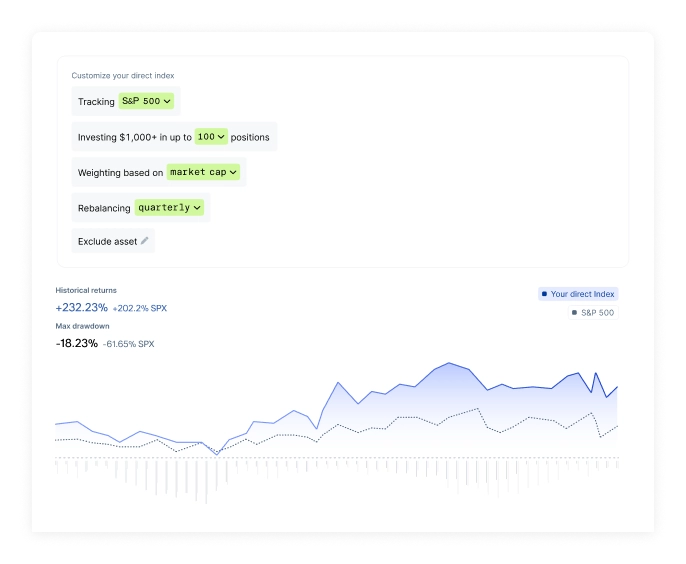Click the Tracking label text

pos(96,101)
